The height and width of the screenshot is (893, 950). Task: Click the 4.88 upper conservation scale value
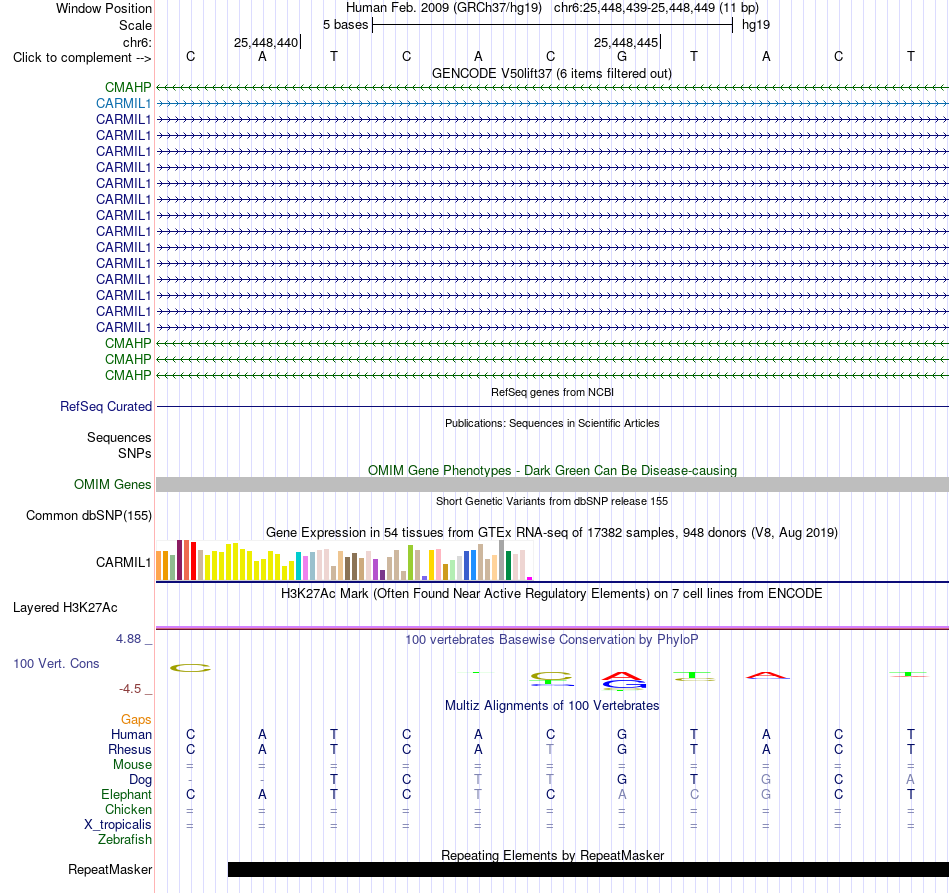(128, 639)
